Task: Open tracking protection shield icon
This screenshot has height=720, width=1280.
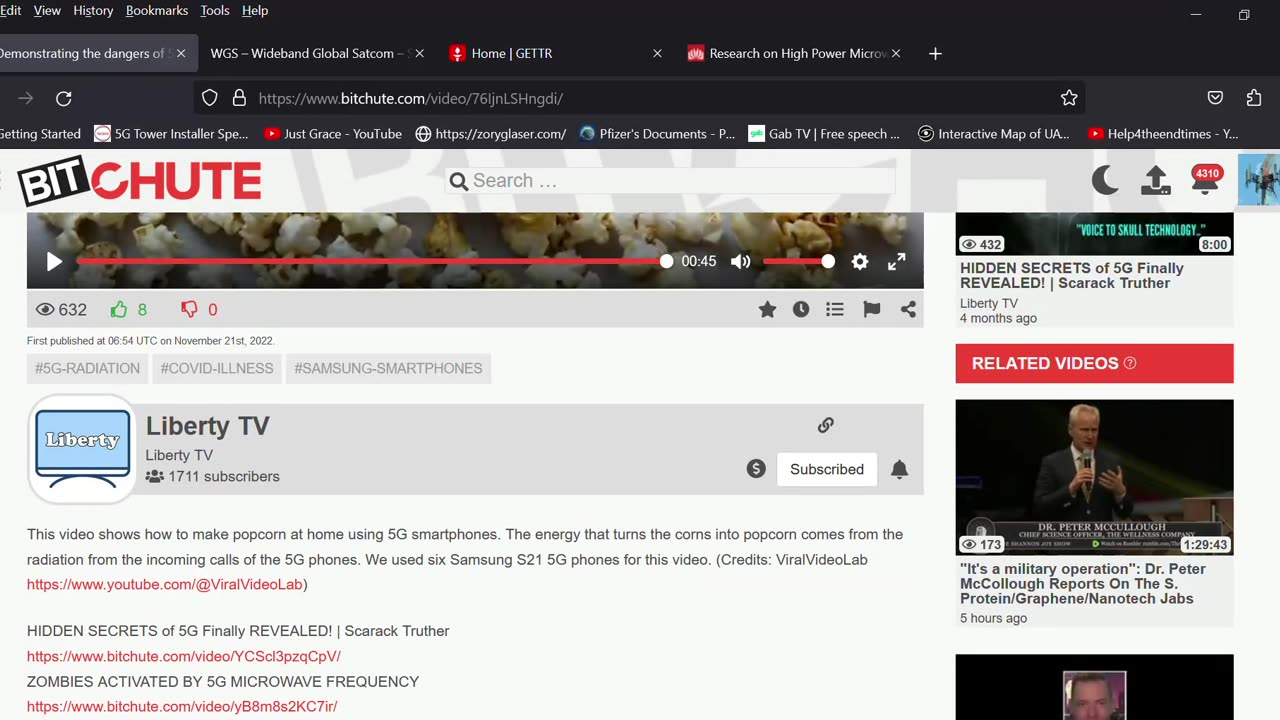Action: pyautogui.click(x=209, y=98)
